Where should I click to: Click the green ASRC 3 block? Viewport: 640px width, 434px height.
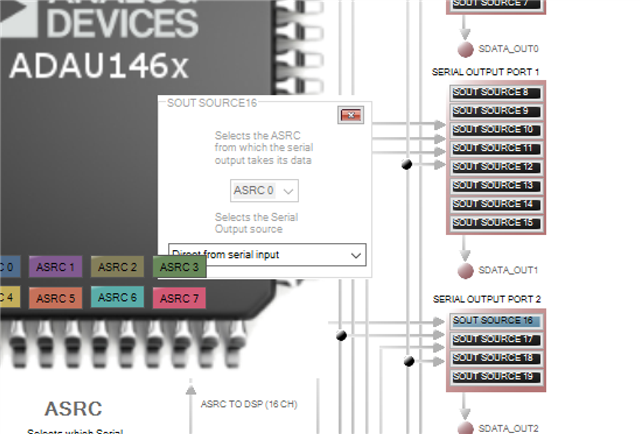pos(179,267)
